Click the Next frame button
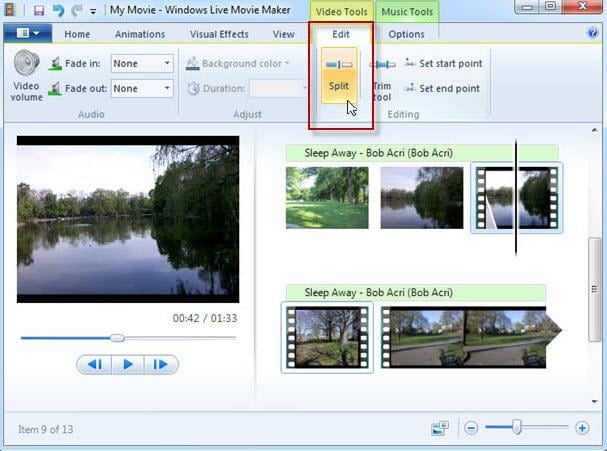Screen dimensions: 607x451 pyautogui.click(x=161, y=364)
